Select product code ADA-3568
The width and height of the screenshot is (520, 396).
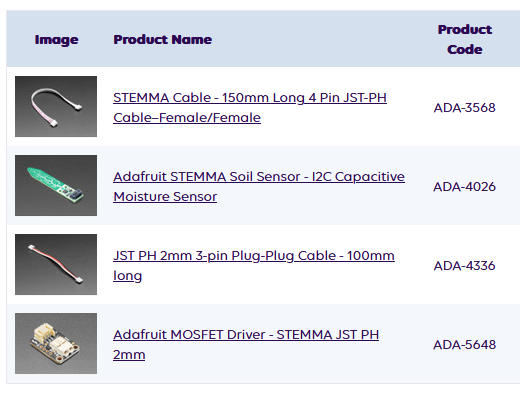click(465, 108)
